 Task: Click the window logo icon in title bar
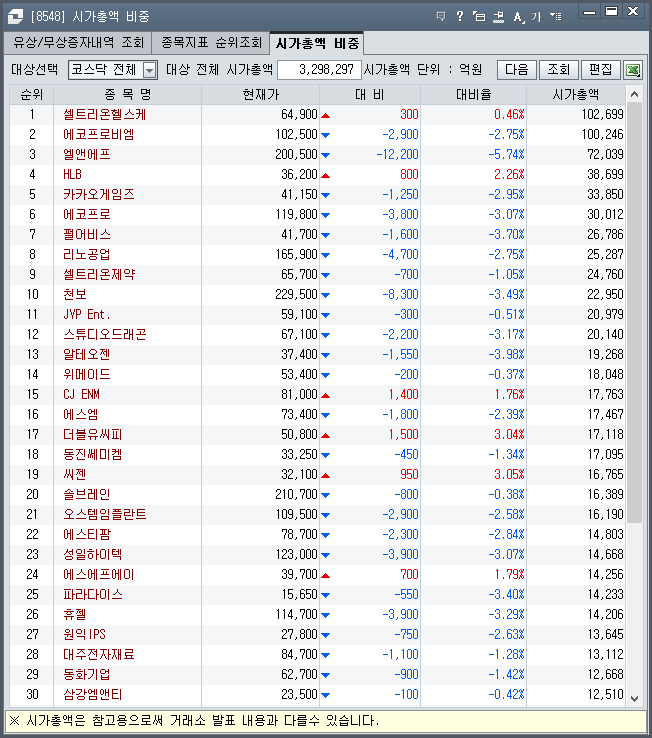tap(15, 16)
